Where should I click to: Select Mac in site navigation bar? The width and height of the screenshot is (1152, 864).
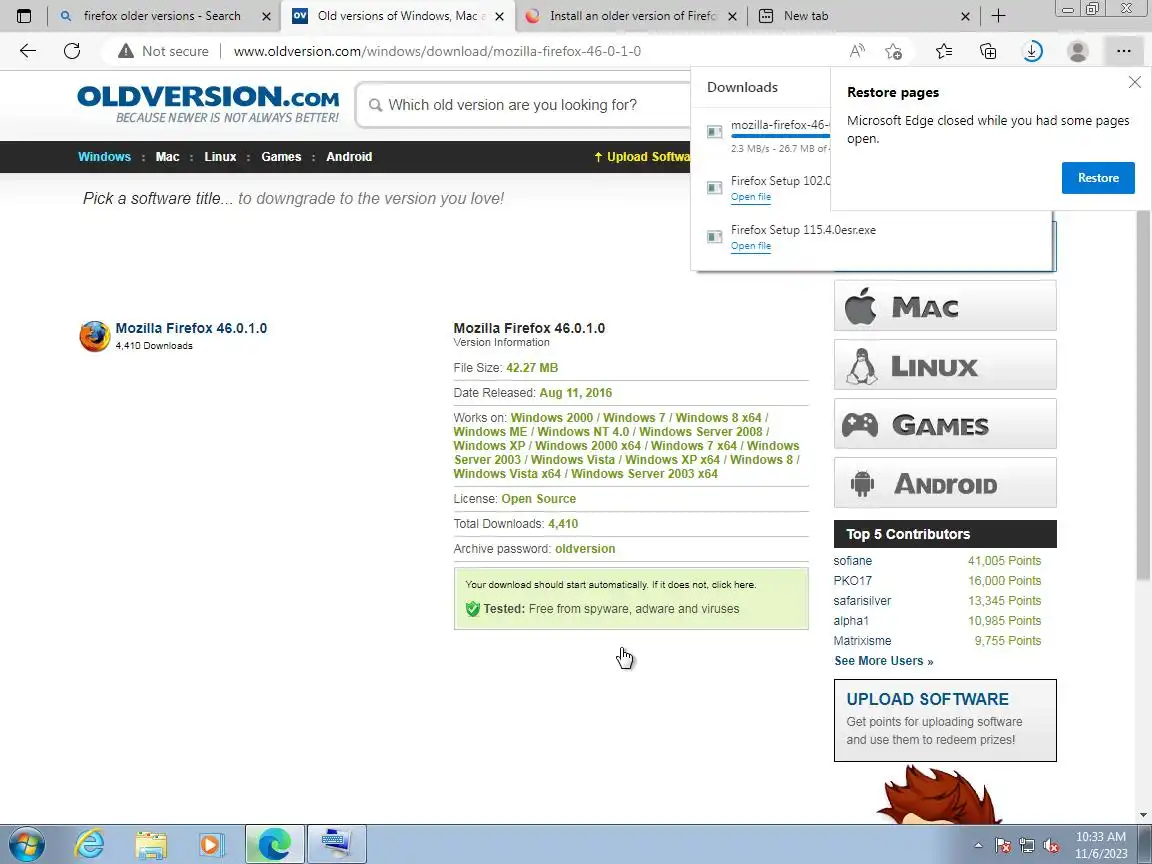168,156
